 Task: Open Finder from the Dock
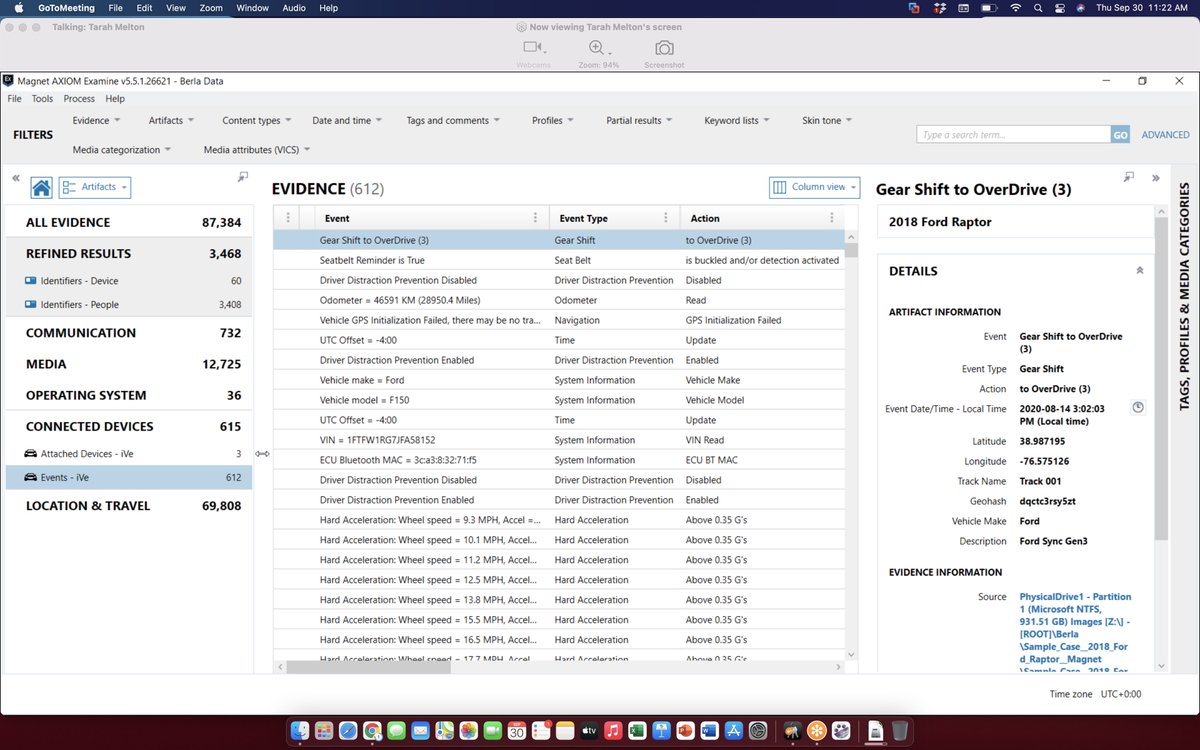300,731
